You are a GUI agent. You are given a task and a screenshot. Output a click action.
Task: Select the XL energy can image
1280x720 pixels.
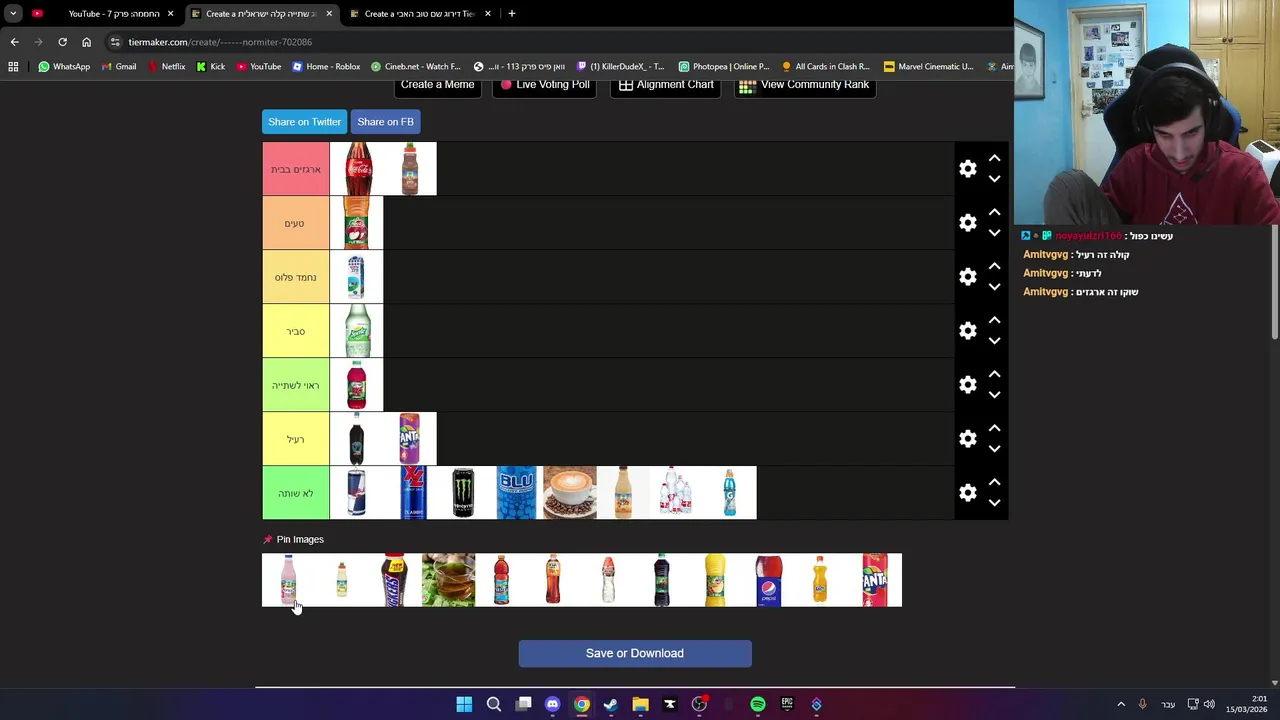tap(410, 493)
